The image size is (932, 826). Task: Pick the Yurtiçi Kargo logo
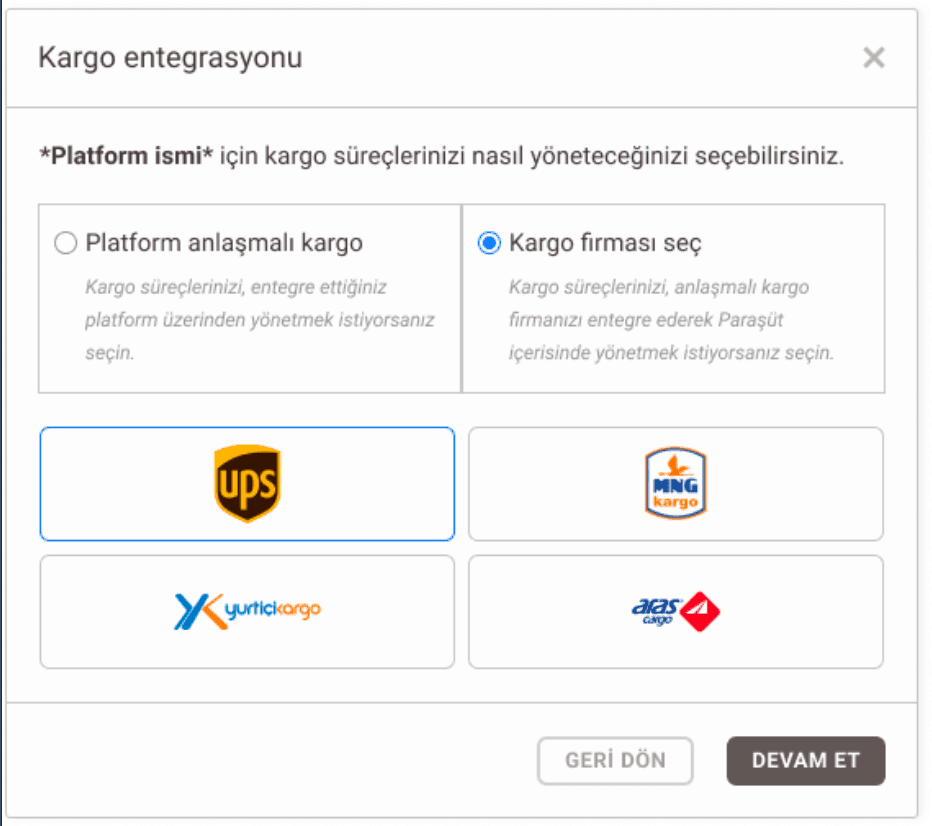[247, 611]
